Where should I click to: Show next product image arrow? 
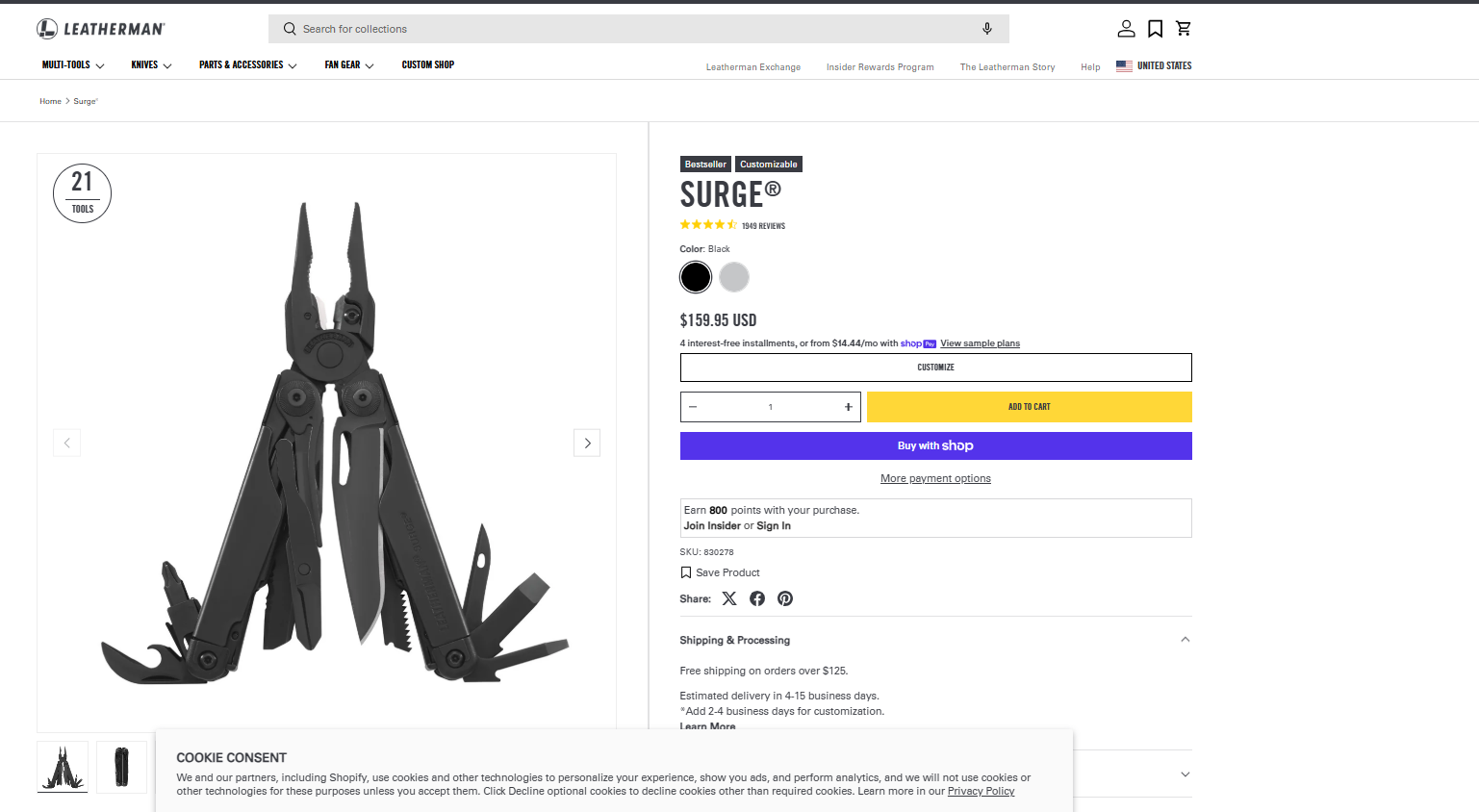click(x=587, y=443)
